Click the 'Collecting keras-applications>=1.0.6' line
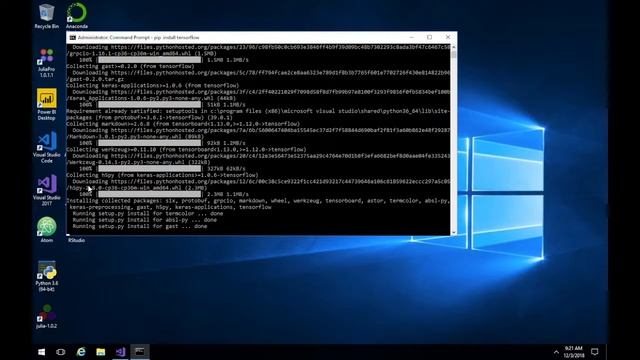 (x=152, y=85)
